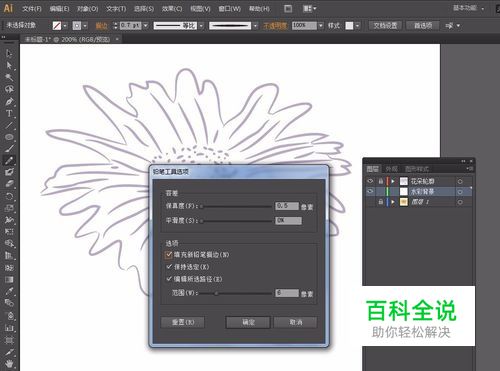The image size is (500, 371).
Task: Open the 基本功能 workspace switcher
Action: 468,8
